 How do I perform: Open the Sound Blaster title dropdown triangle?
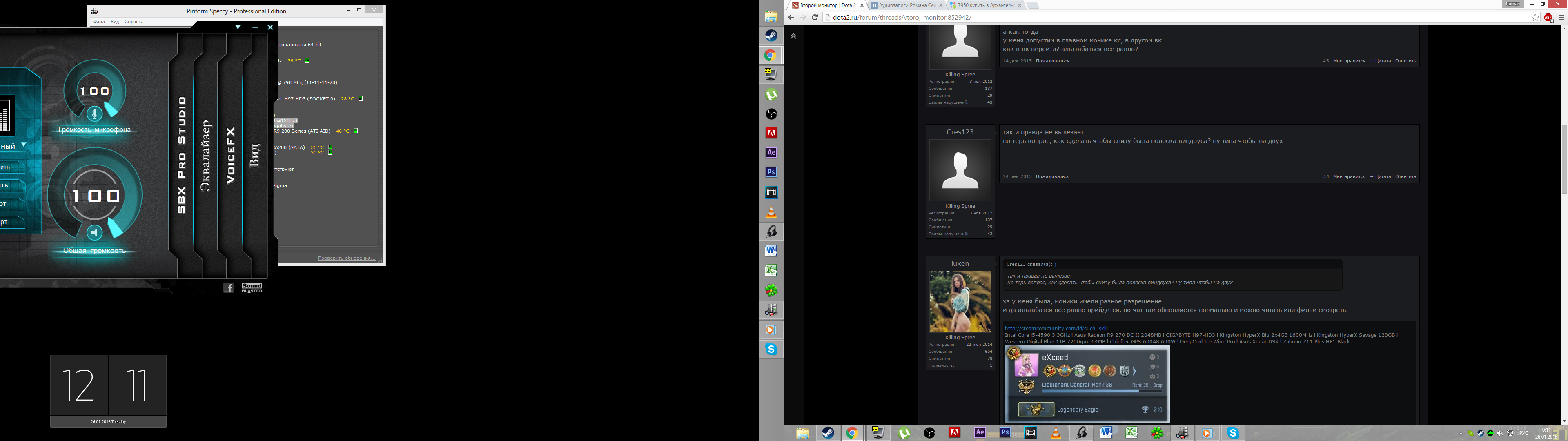click(238, 27)
